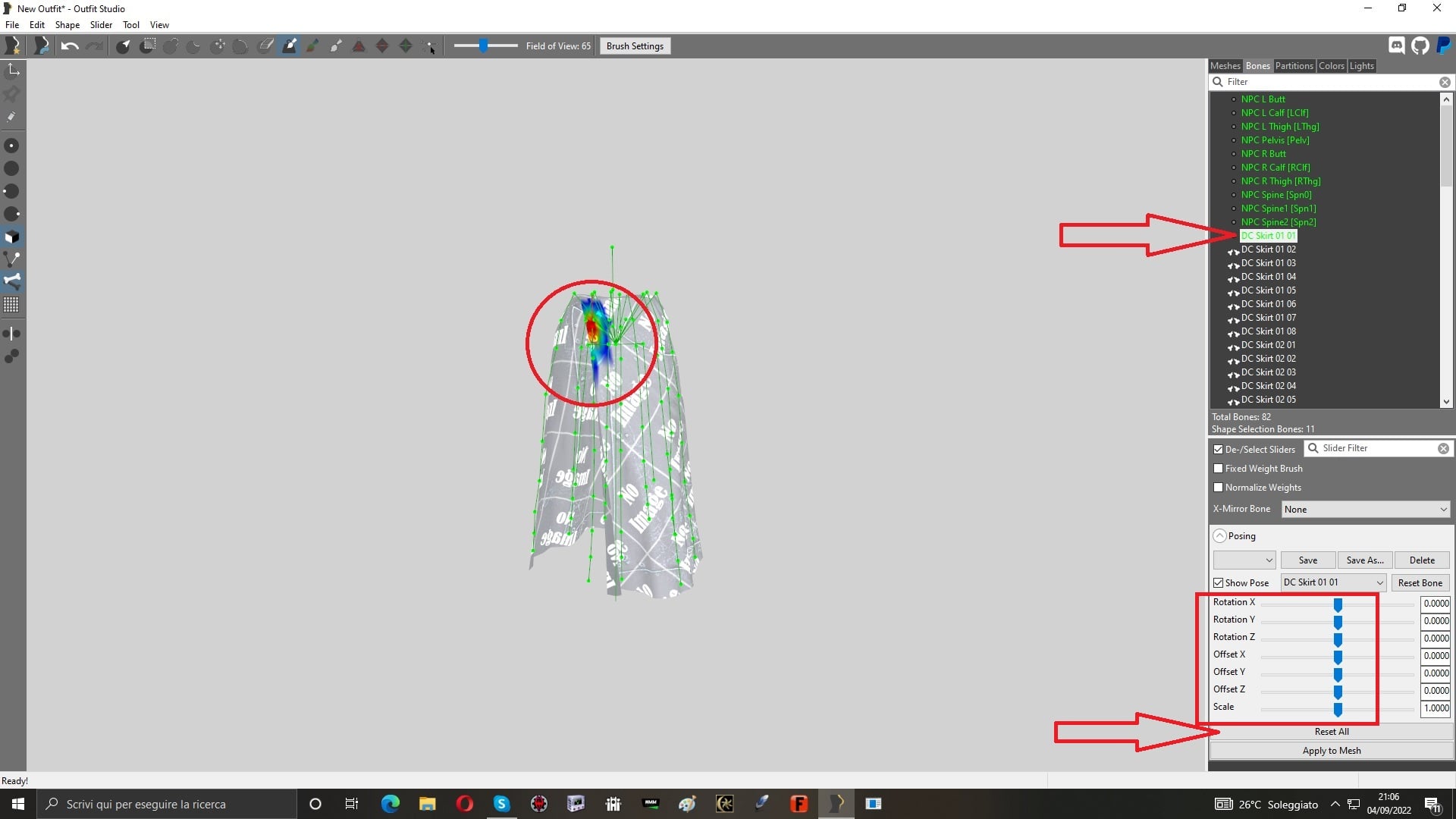
Task: Click the bone list scroll down arrow
Action: 1446,402
